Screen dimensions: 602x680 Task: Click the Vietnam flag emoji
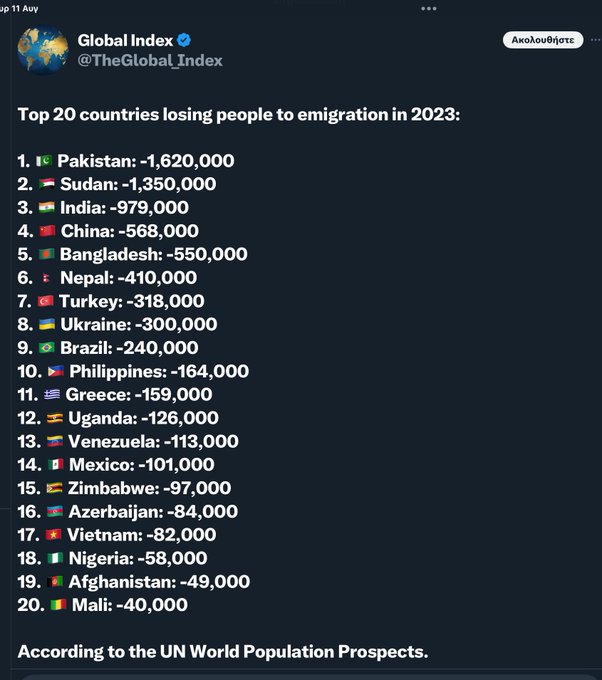(x=53, y=535)
